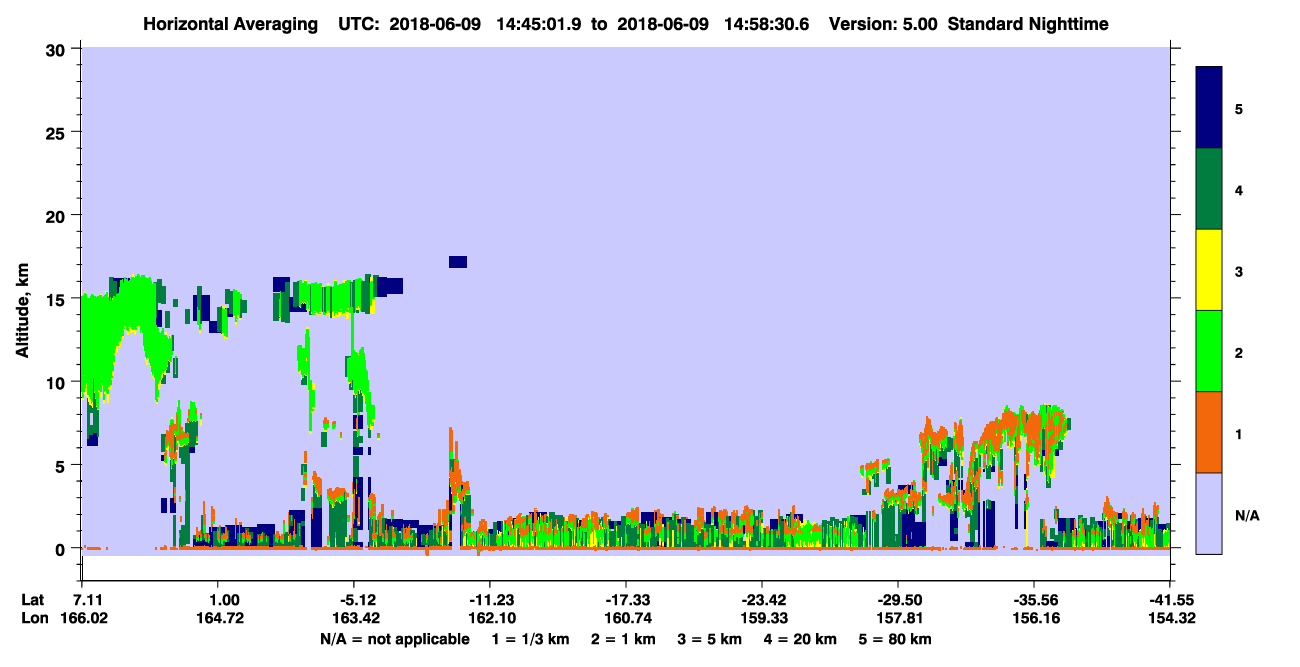Click the longitude value 157.81
1300x667 pixels.
pos(898,619)
